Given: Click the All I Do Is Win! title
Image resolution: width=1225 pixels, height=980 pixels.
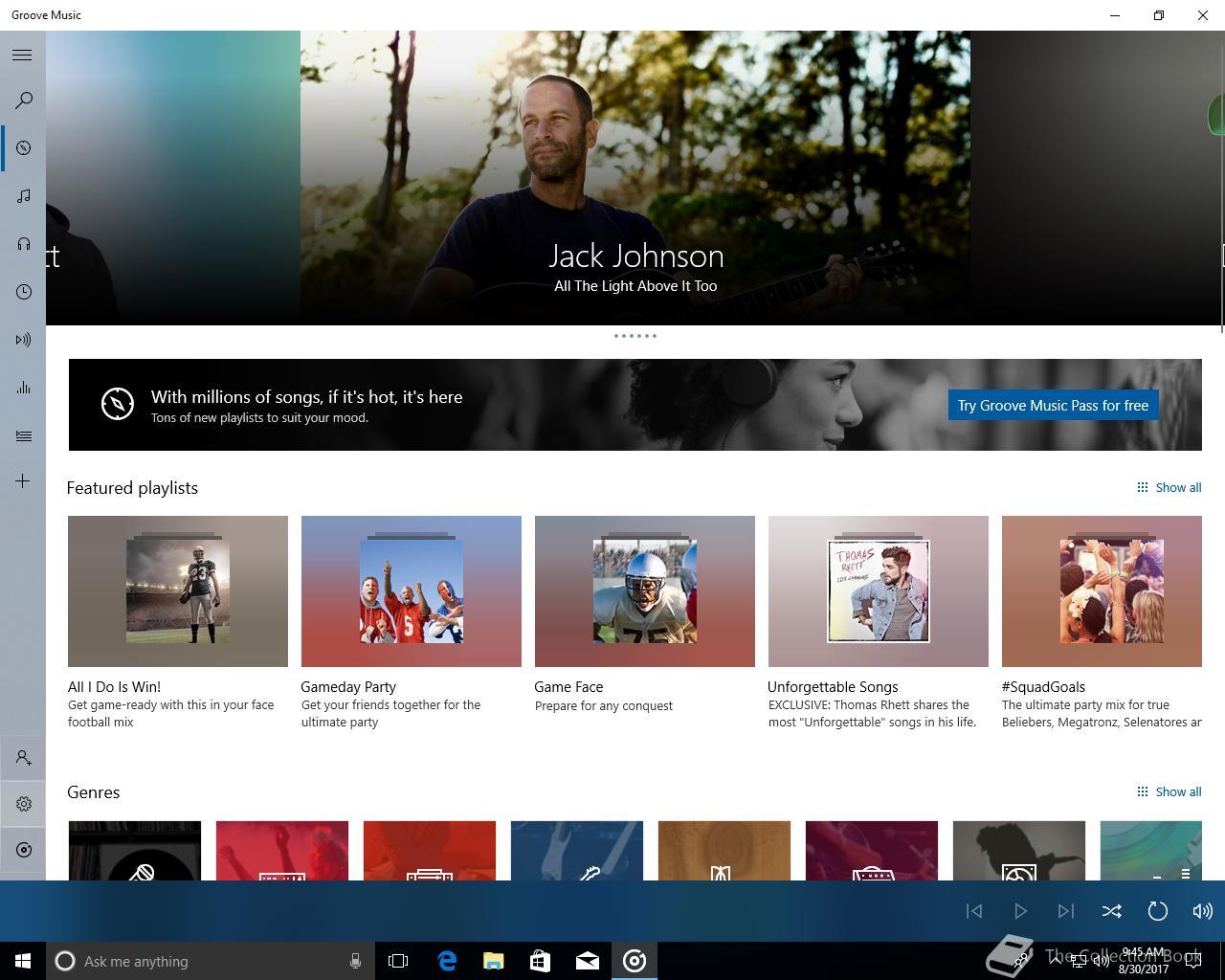Looking at the screenshot, I should pos(114,686).
